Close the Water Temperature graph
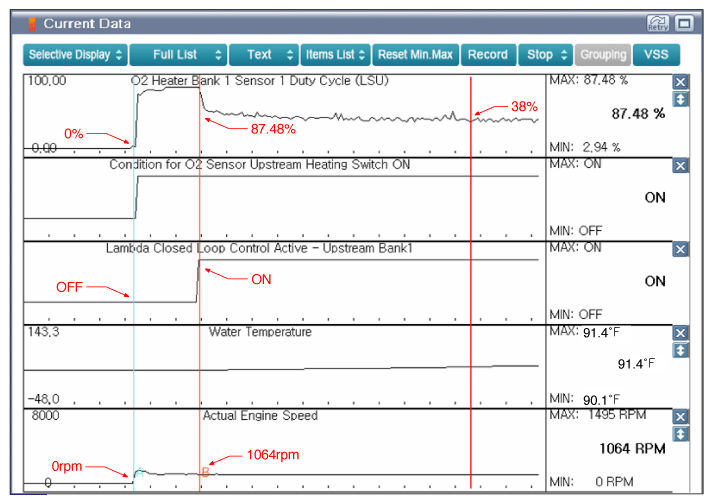This screenshot has width=713, height=504. [681, 333]
